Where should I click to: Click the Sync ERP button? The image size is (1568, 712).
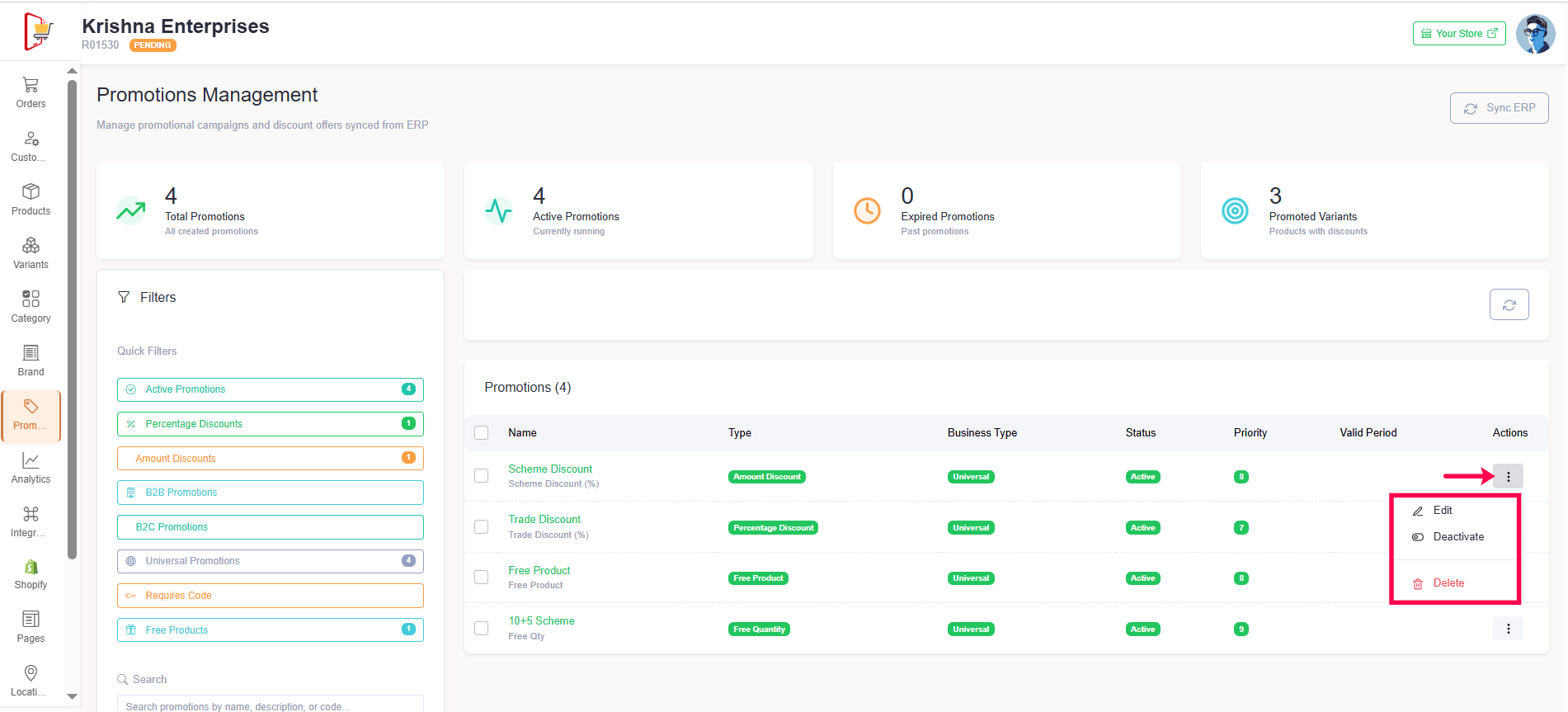click(x=1499, y=108)
